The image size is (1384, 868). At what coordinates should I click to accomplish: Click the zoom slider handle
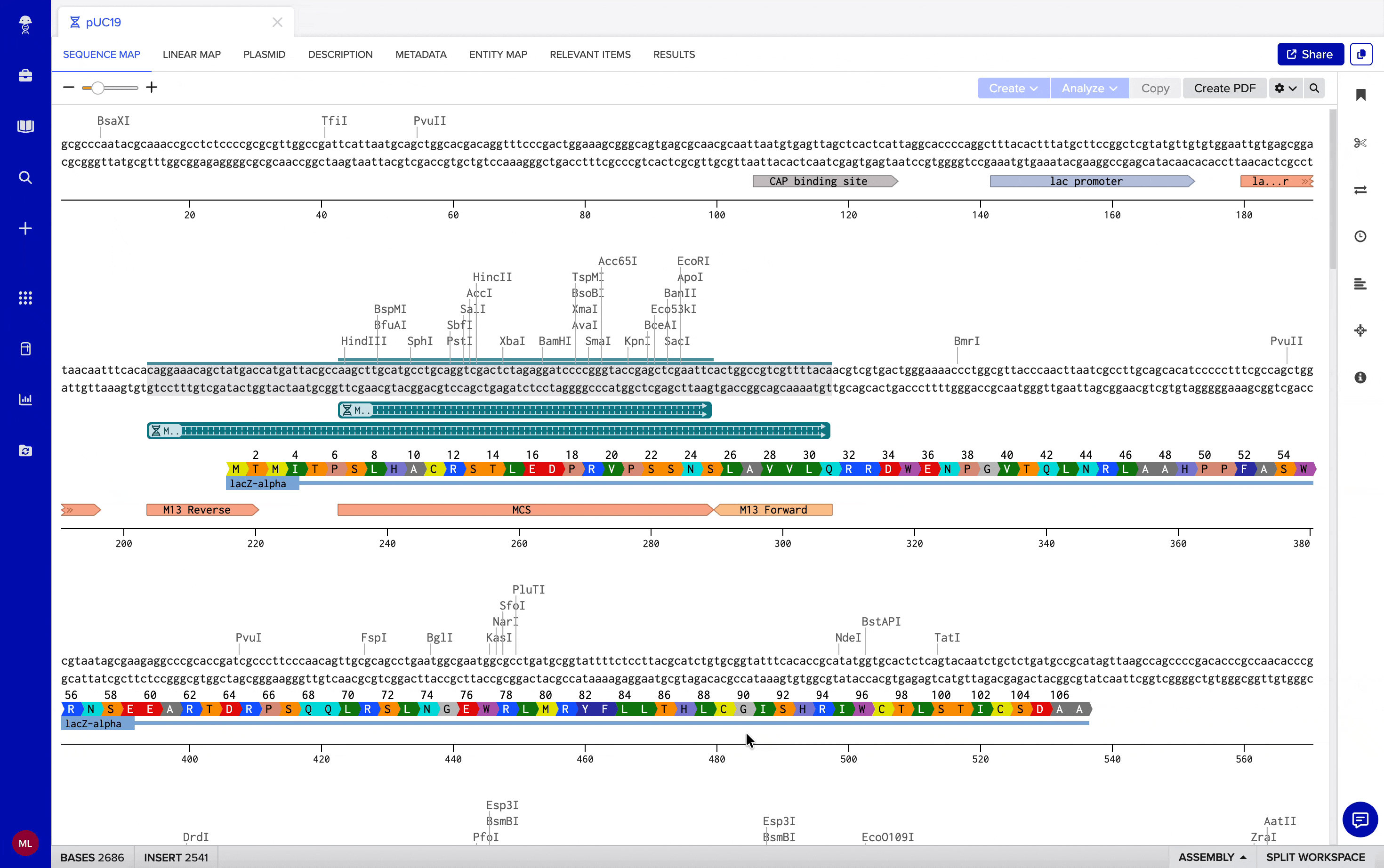click(98, 88)
